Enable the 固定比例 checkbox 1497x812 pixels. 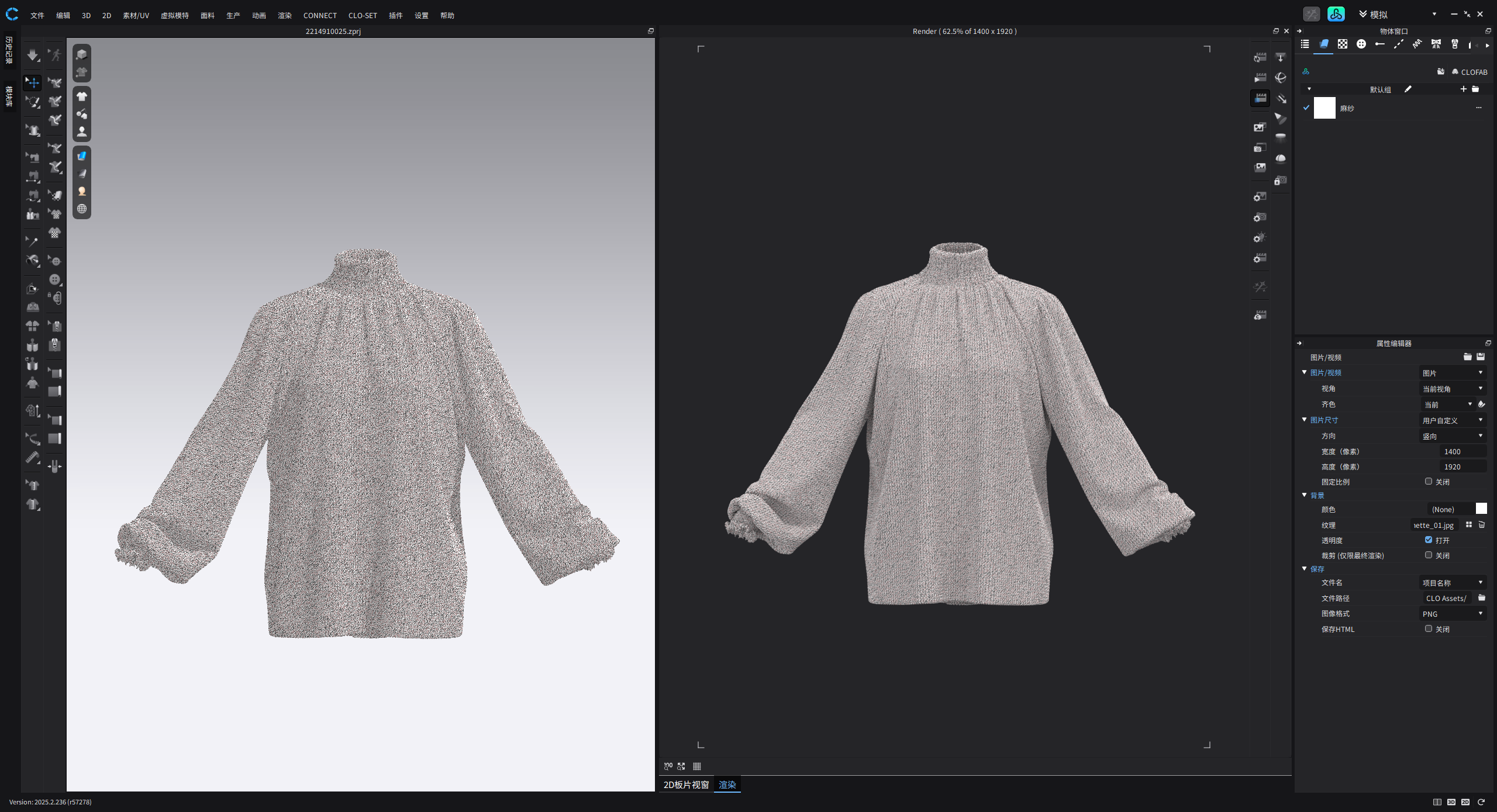point(1428,481)
